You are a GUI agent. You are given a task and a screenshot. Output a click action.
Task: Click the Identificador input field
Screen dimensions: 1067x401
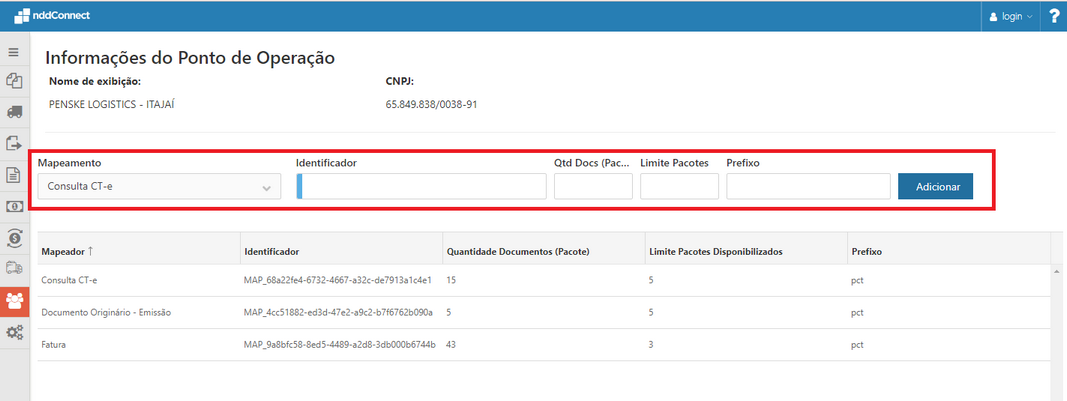click(x=421, y=186)
